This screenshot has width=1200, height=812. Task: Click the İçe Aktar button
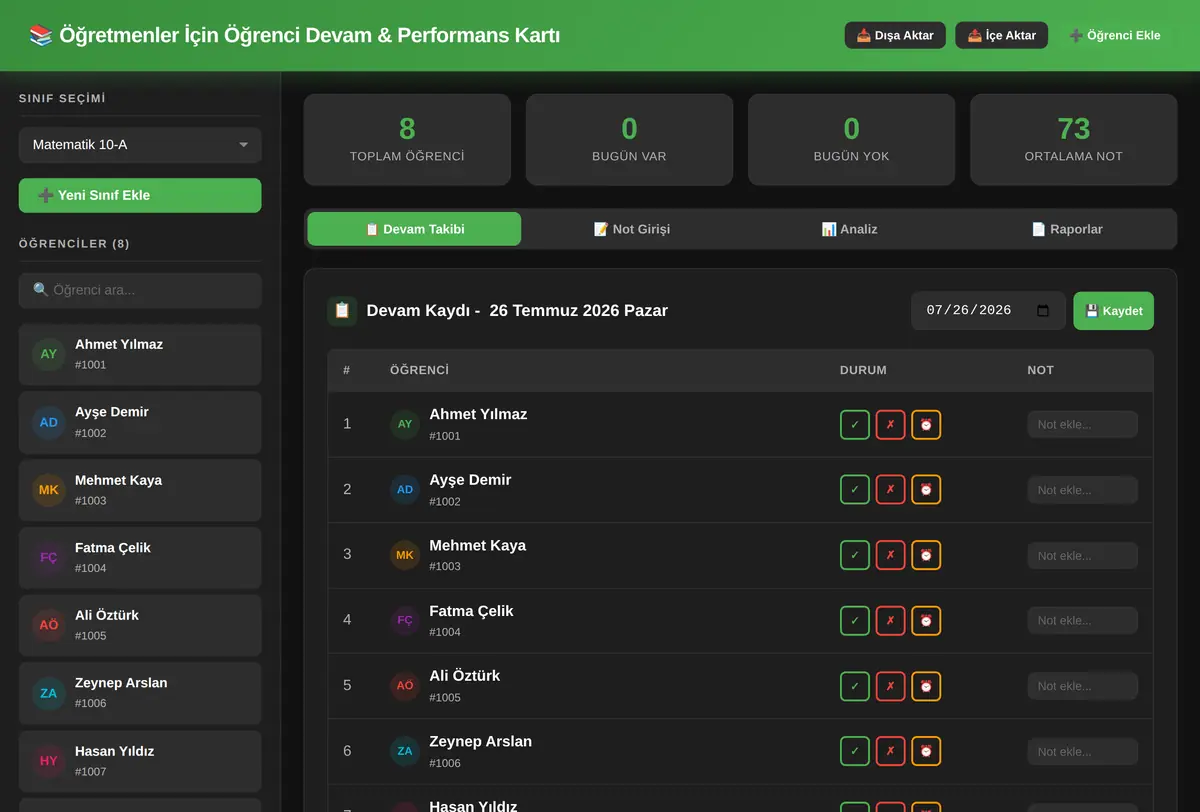[x=1002, y=36]
